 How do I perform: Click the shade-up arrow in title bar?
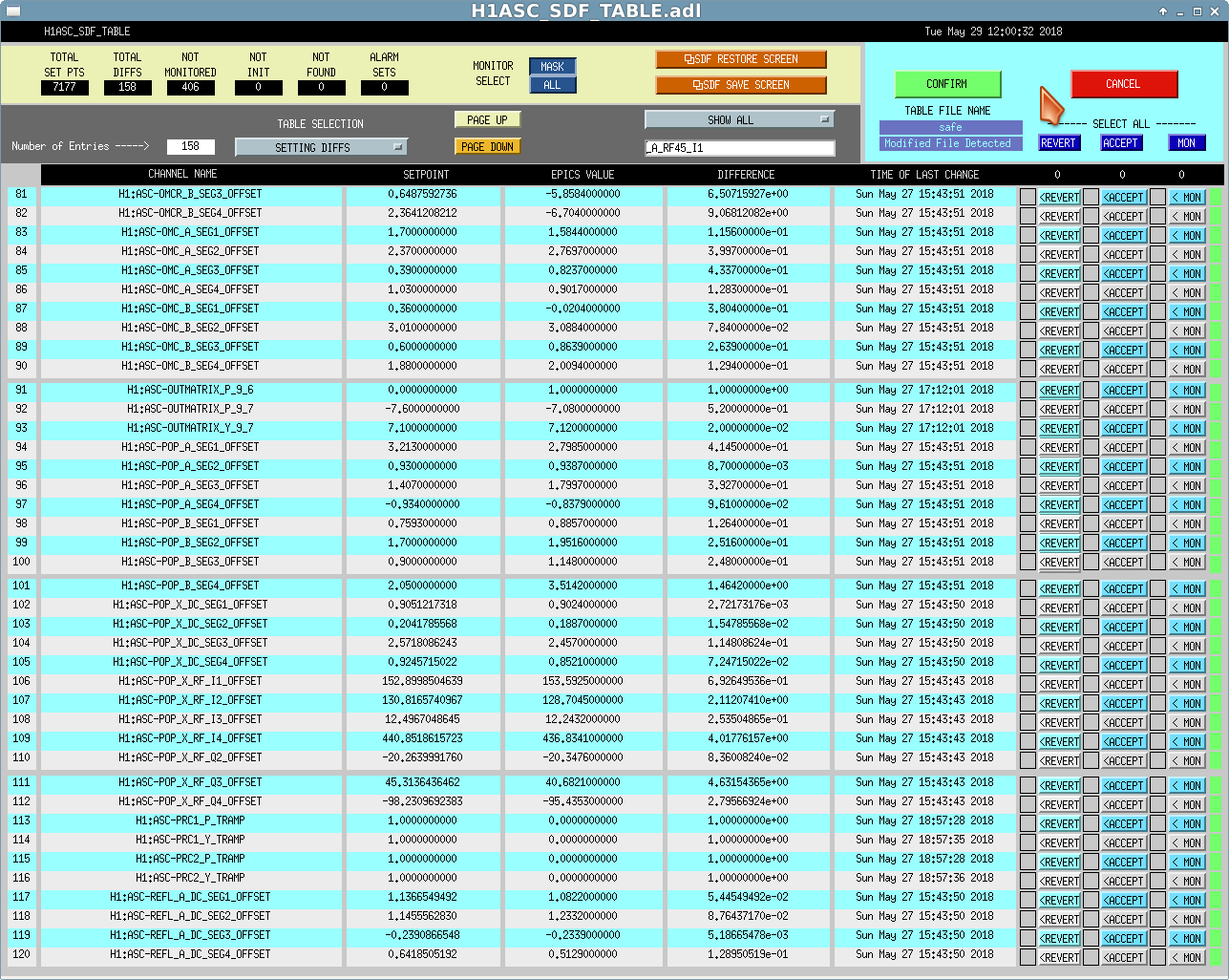pos(1162,11)
